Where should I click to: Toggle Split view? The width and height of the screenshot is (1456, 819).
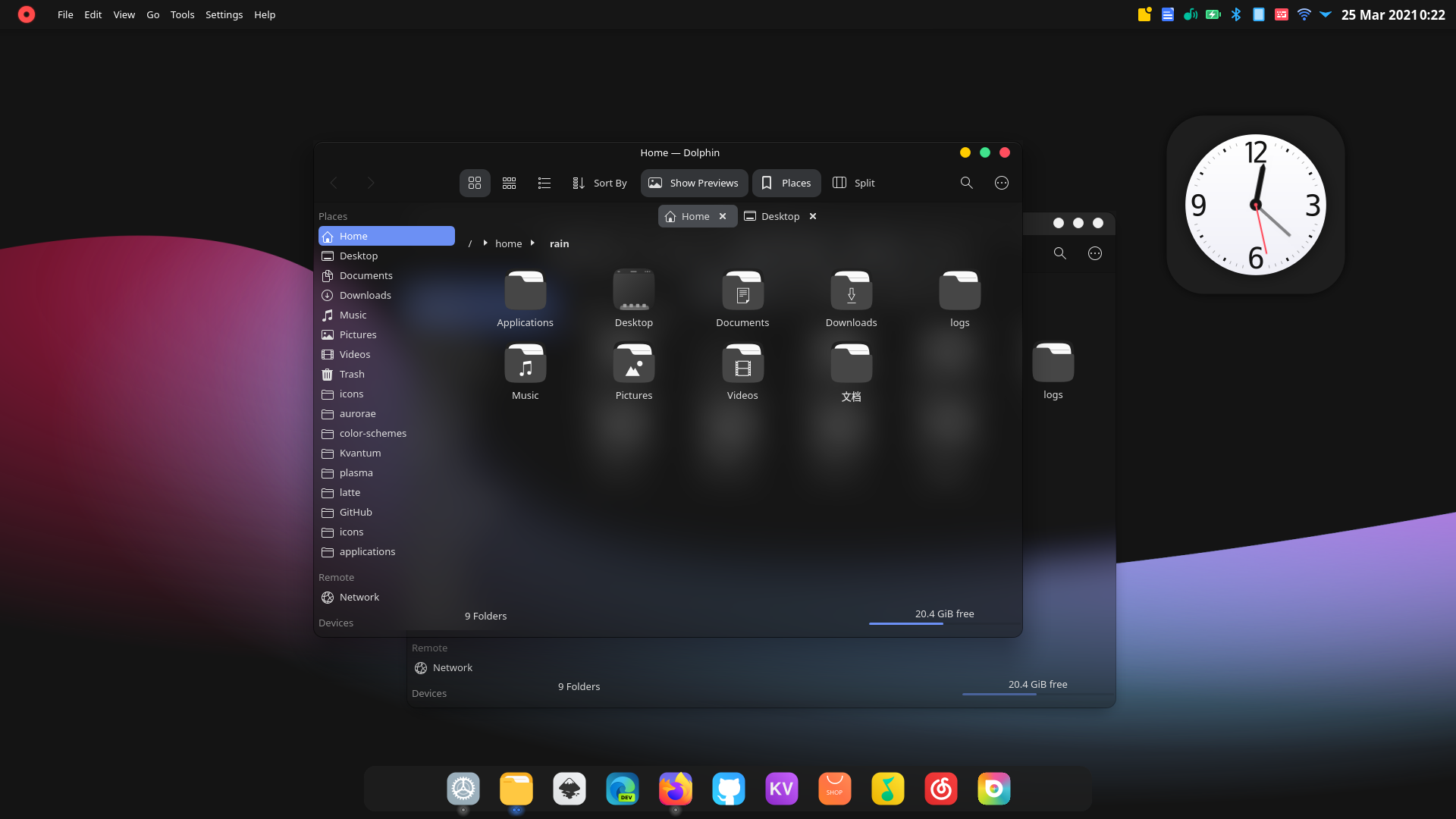click(854, 183)
